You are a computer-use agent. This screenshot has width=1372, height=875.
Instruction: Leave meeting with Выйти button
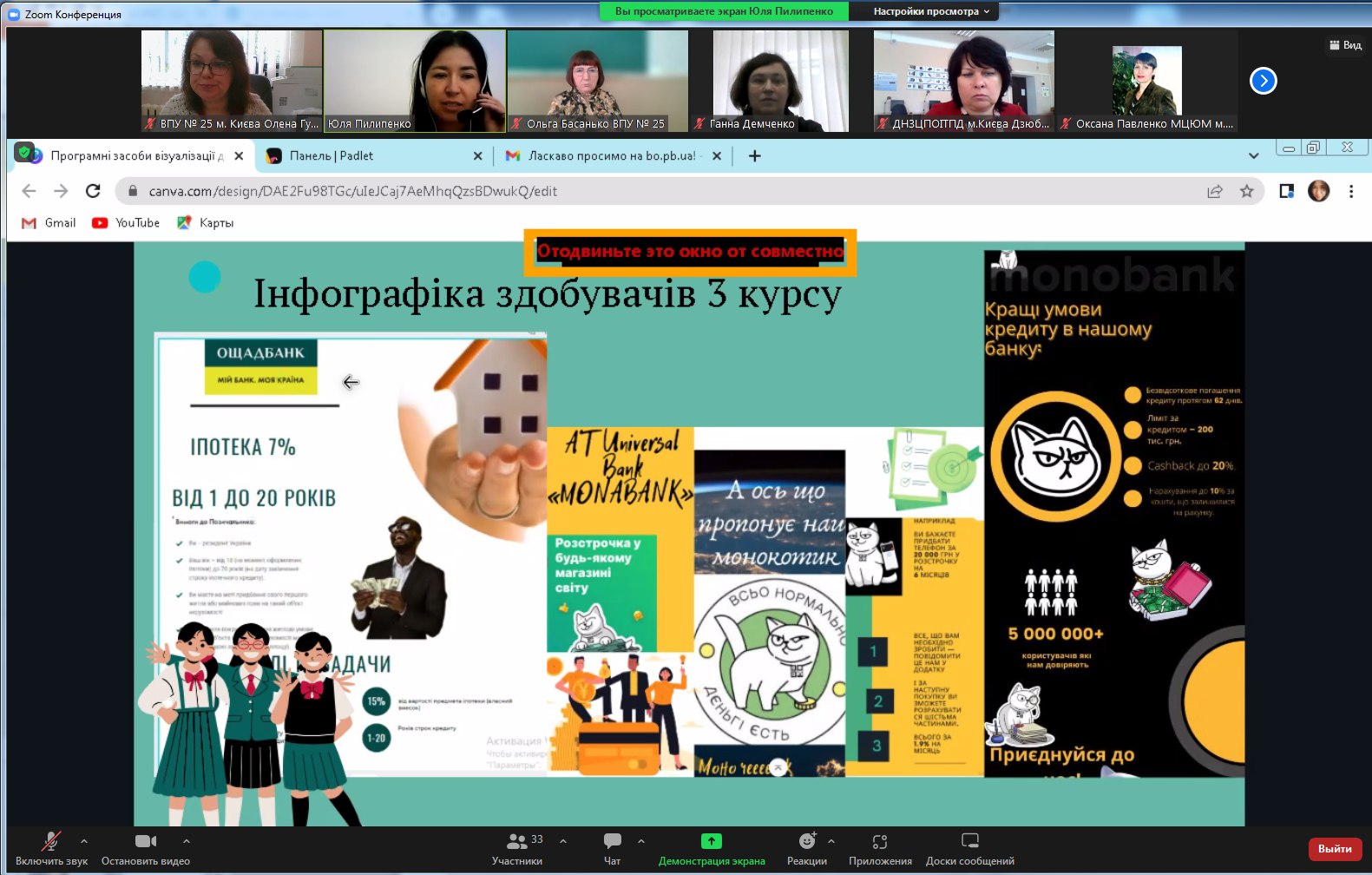click(1335, 849)
